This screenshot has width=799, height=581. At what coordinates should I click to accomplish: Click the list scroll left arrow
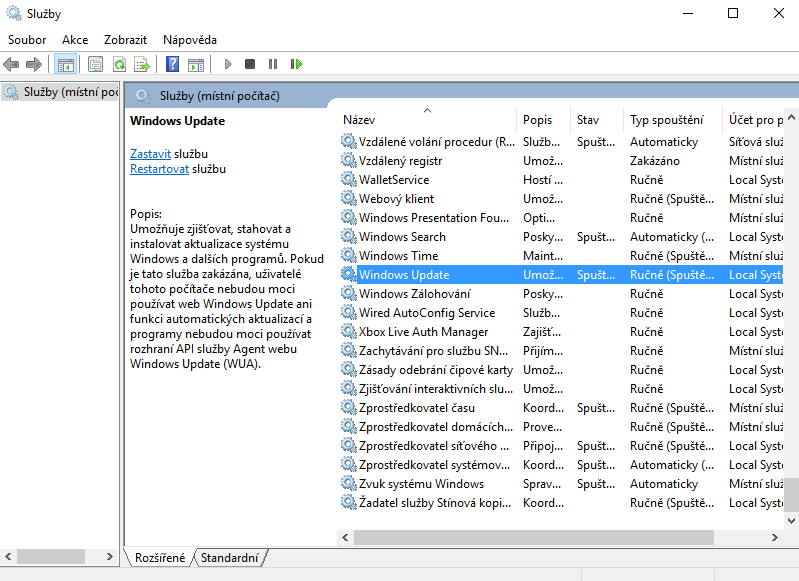tap(345, 537)
